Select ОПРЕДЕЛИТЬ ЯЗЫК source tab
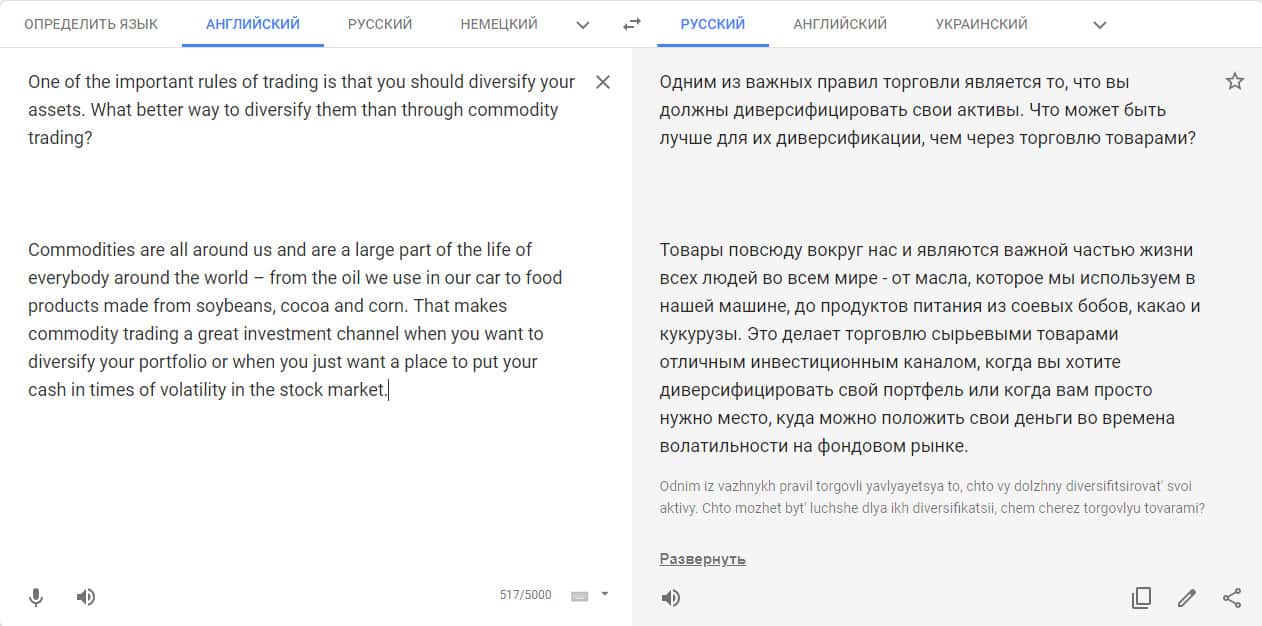 (91, 24)
